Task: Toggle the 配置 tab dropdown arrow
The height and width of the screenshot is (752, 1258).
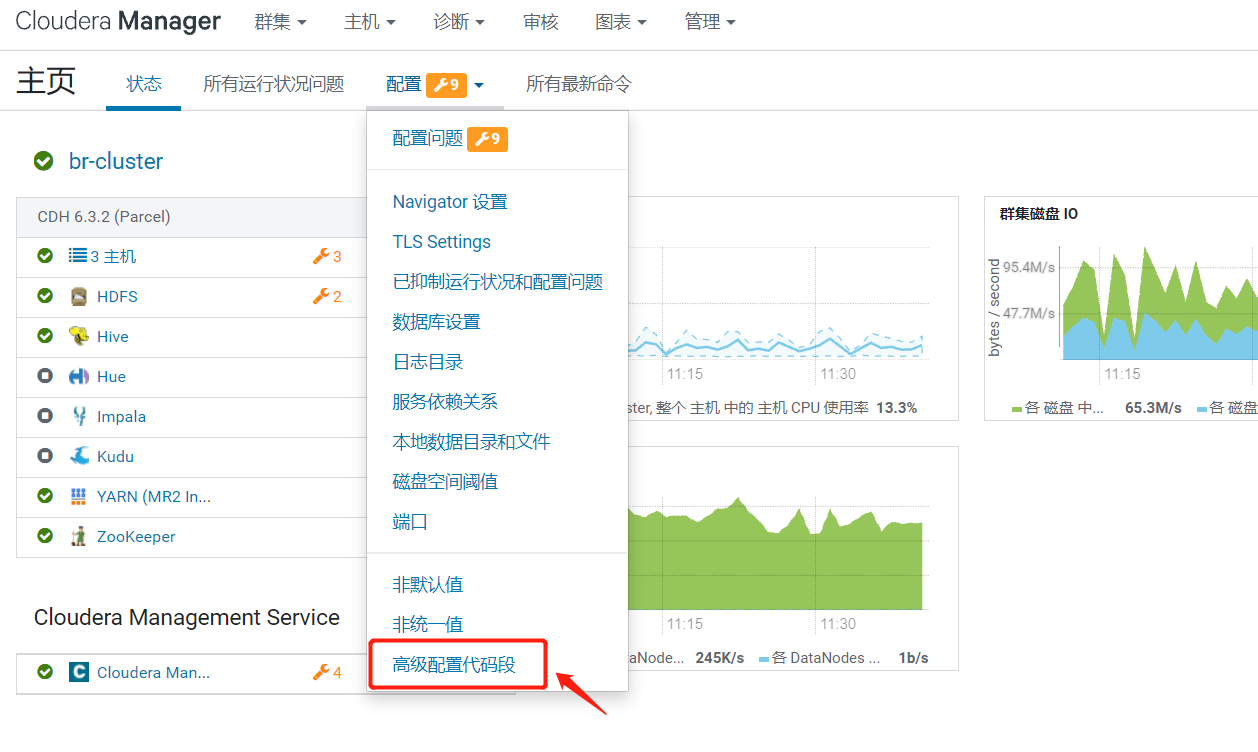Action: click(479, 85)
